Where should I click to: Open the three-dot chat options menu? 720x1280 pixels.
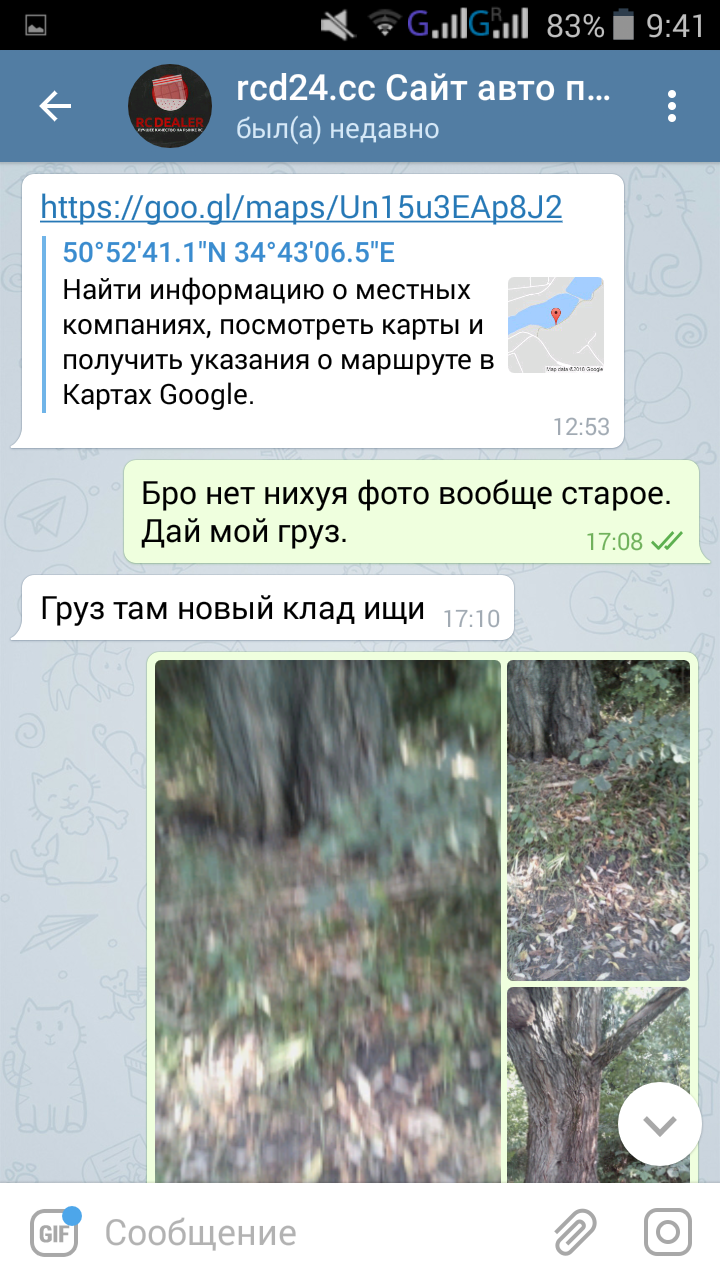pos(672,106)
